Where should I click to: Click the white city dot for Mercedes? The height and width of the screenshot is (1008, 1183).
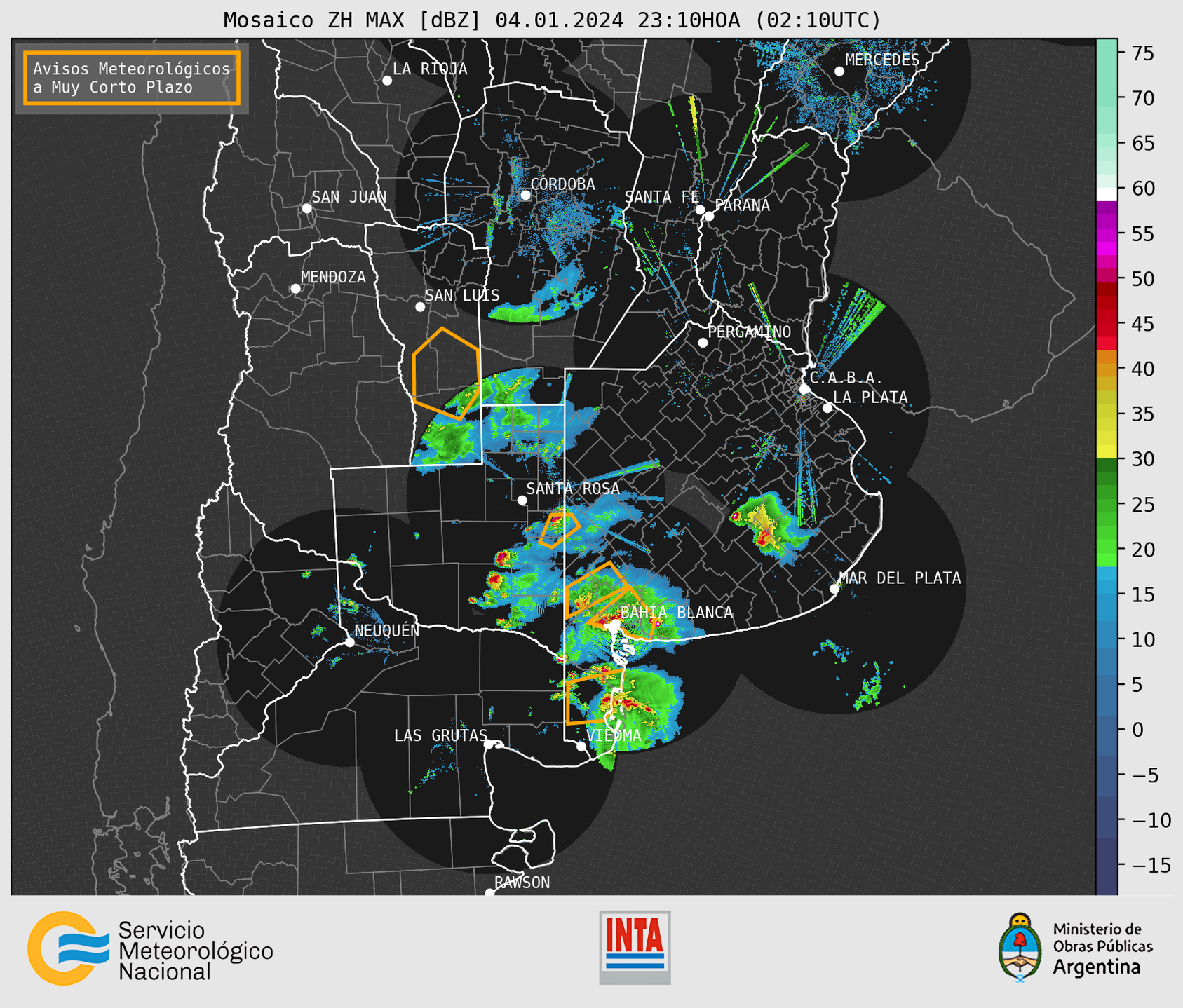click(839, 71)
